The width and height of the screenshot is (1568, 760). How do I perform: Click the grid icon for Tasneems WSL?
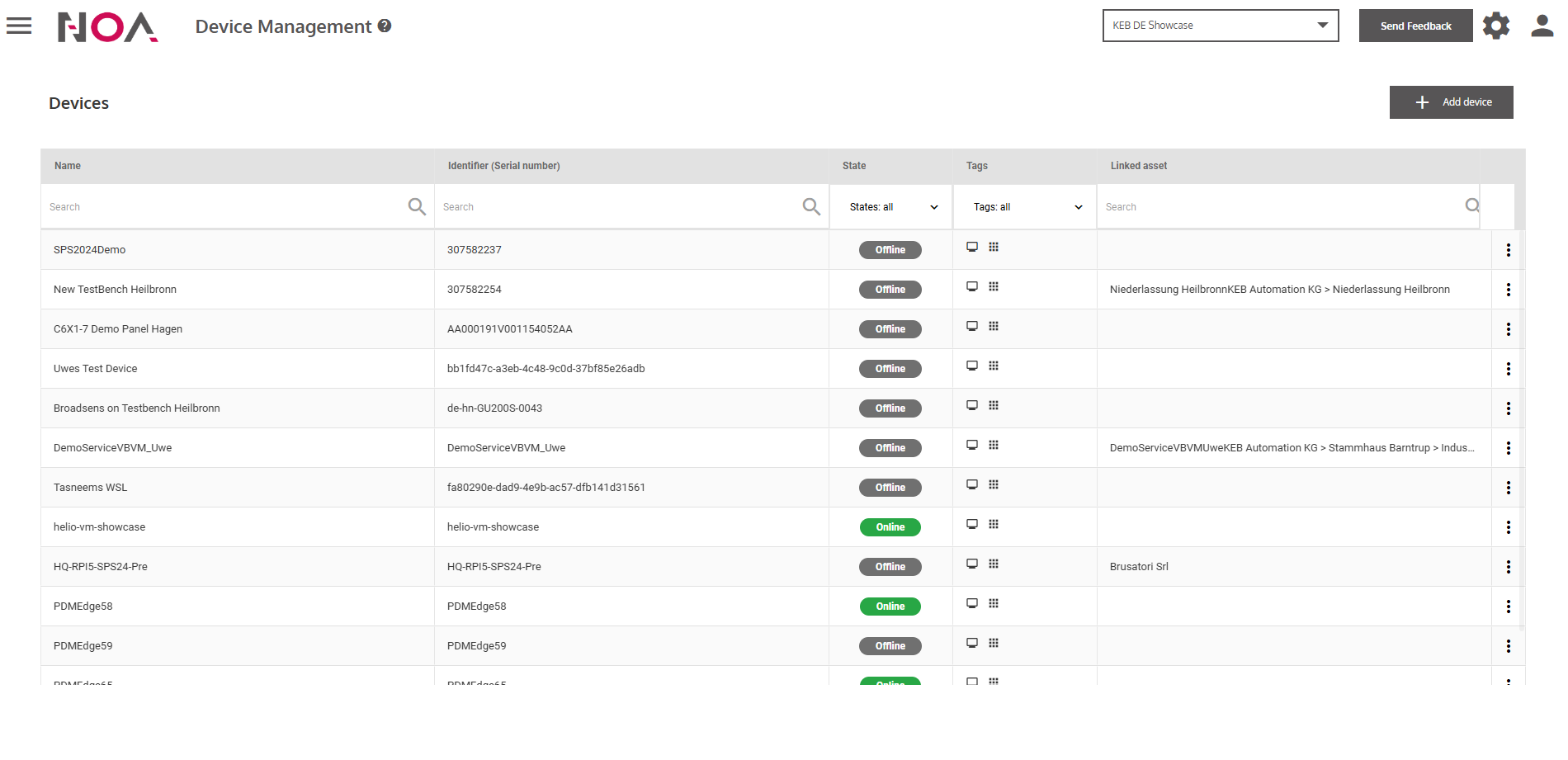click(x=994, y=485)
